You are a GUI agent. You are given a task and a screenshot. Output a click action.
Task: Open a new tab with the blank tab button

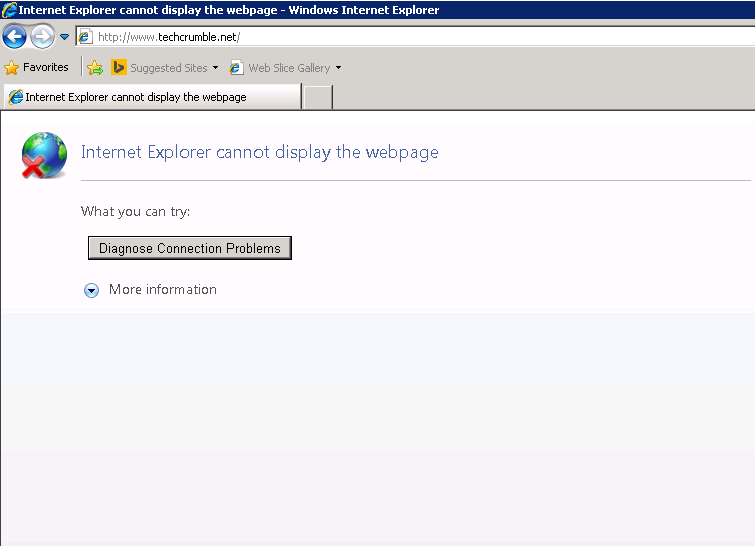coord(318,97)
